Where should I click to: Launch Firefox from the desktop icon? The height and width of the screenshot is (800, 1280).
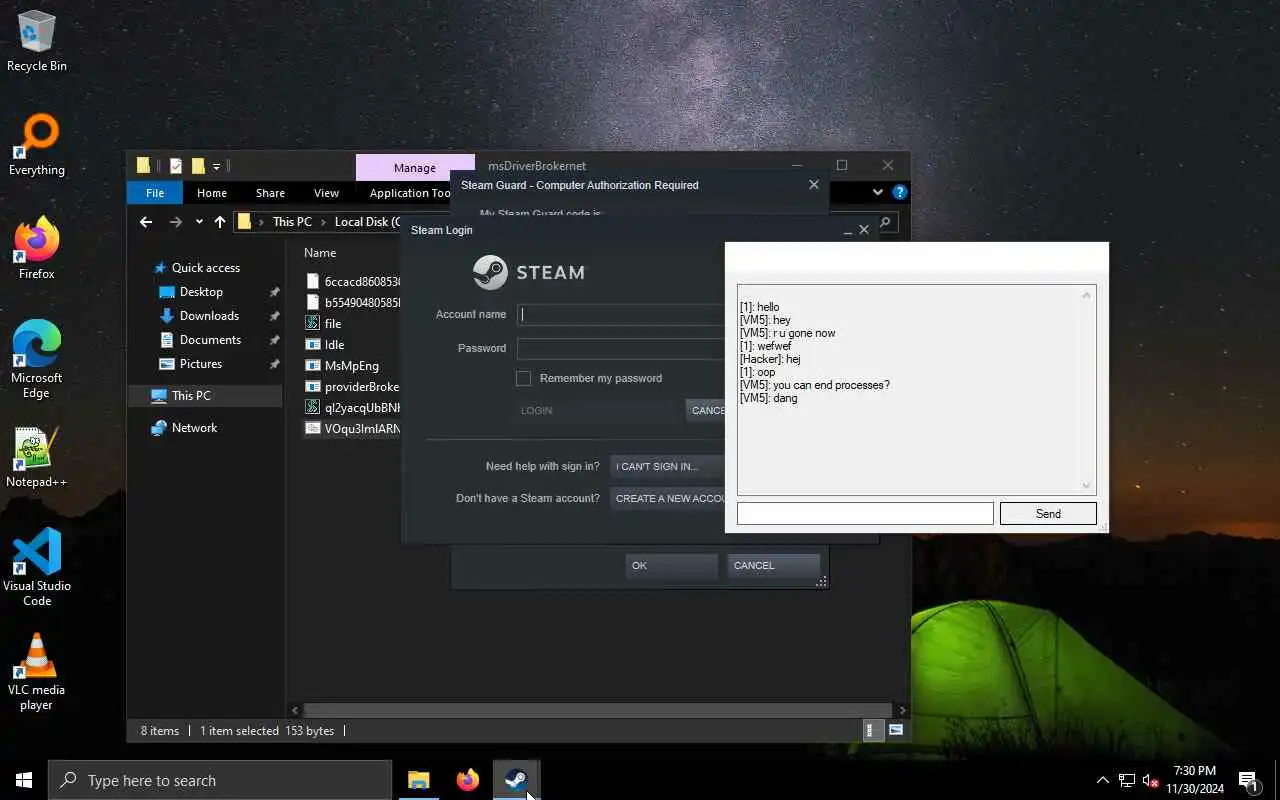[x=37, y=249]
